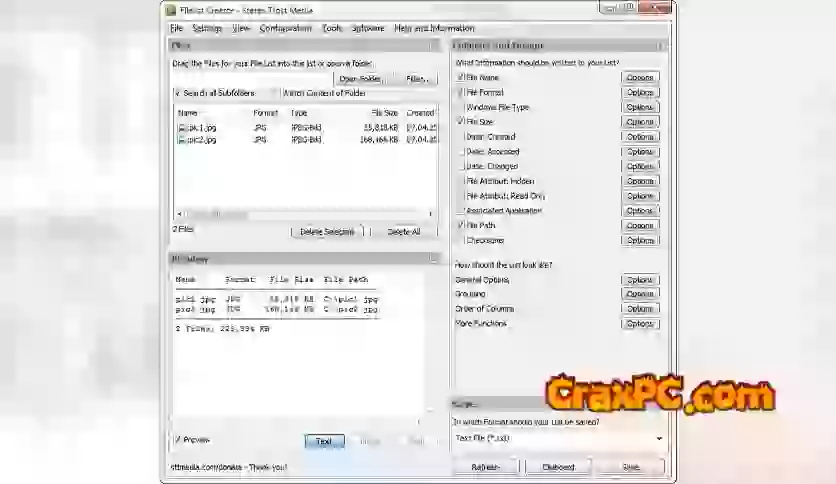Click the Clipboard button

pyautogui.click(x=558, y=467)
